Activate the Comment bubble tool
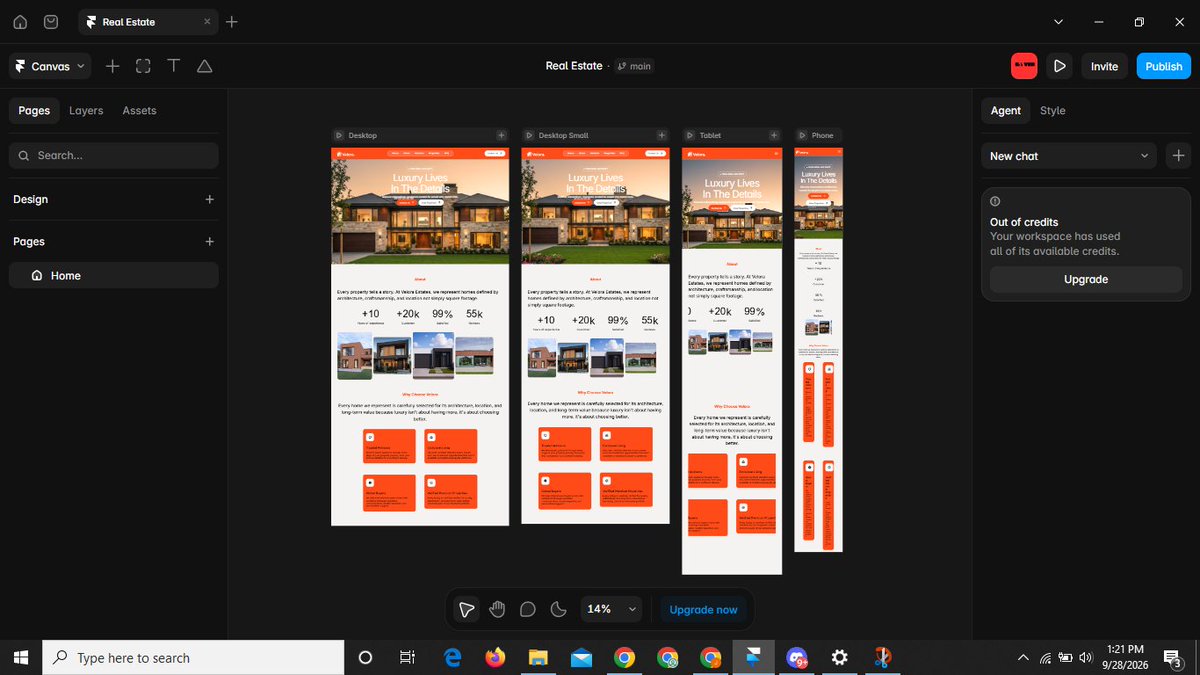 (x=528, y=609)
